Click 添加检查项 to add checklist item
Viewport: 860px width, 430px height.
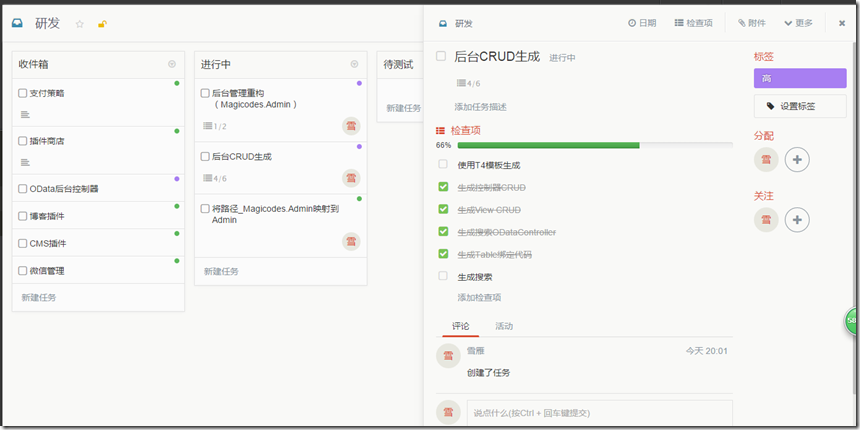[479, 298]
